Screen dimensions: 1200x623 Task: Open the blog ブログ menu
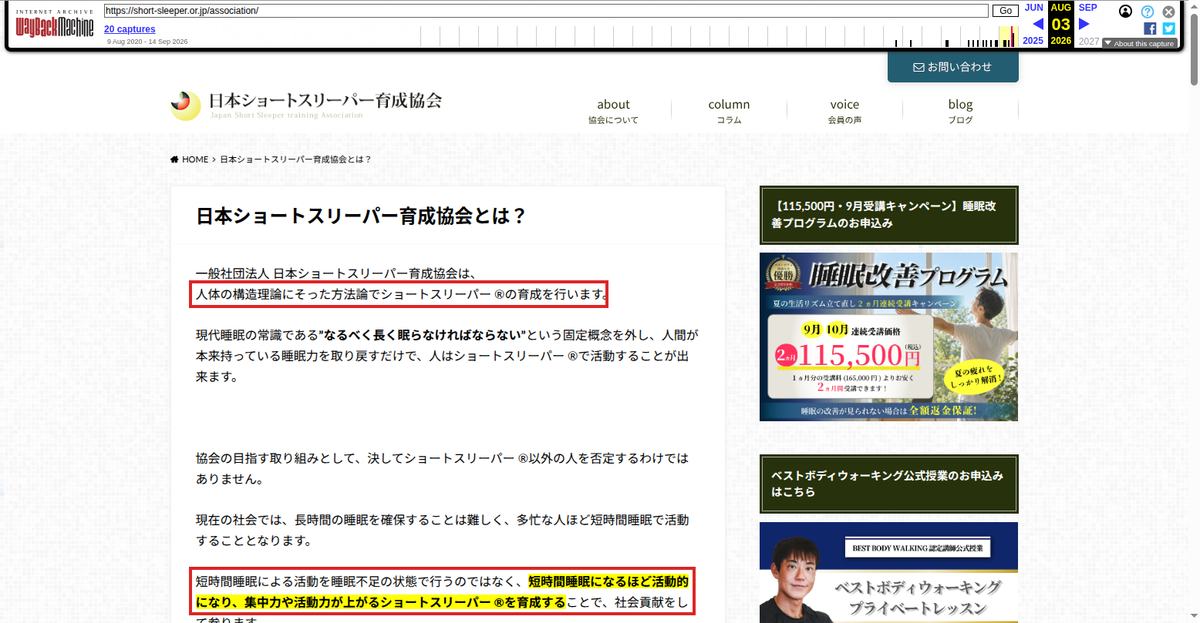tap(960, 111)
